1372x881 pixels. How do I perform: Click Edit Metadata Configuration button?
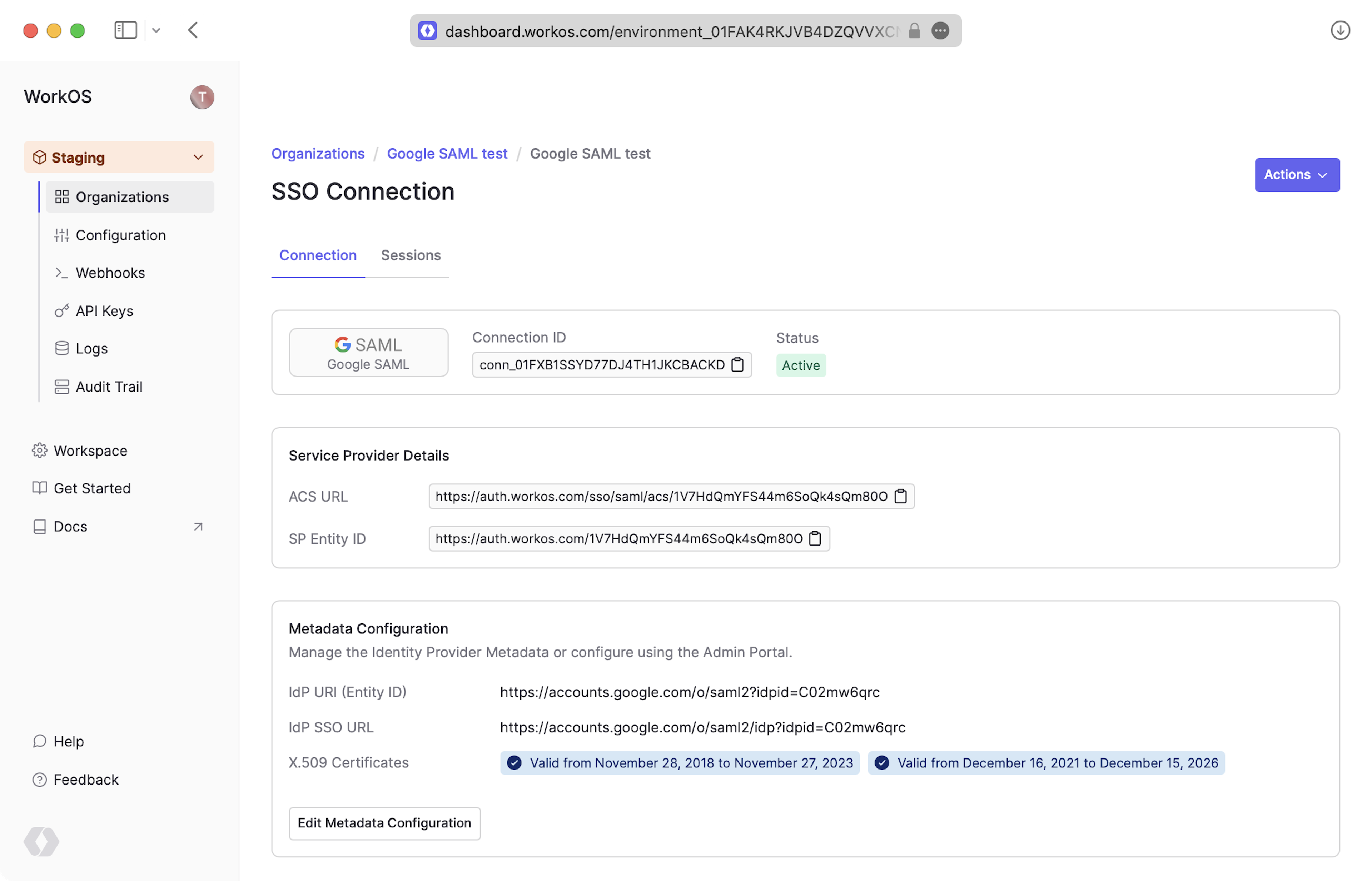tap(384, 823)
